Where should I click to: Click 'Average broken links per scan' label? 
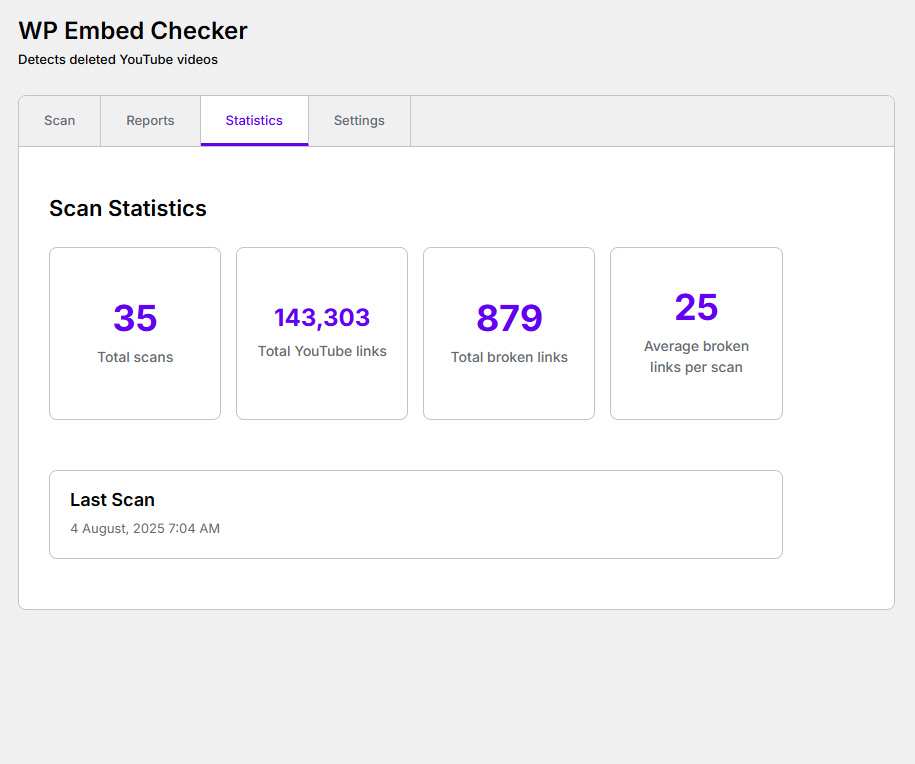tap(696, 357)
